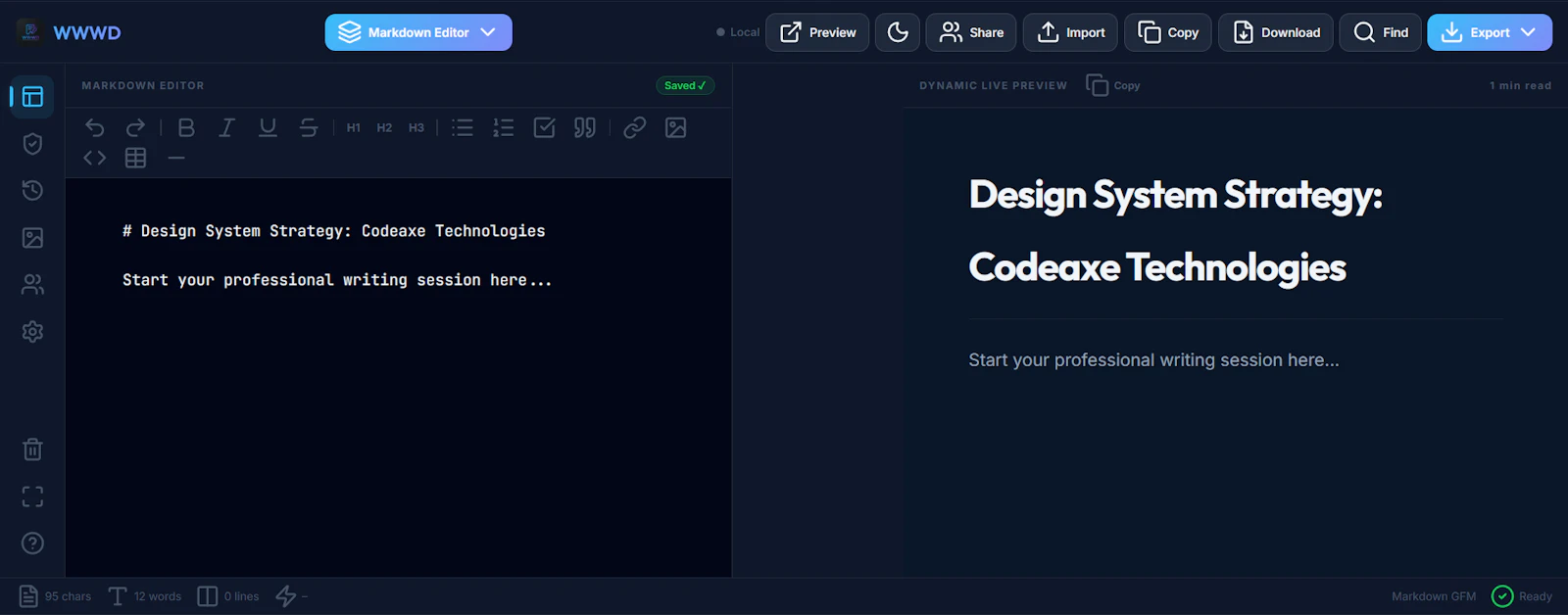Click the 'DYNAMIC LIVE PREVIEW' panel label

(x=993, y=86)
